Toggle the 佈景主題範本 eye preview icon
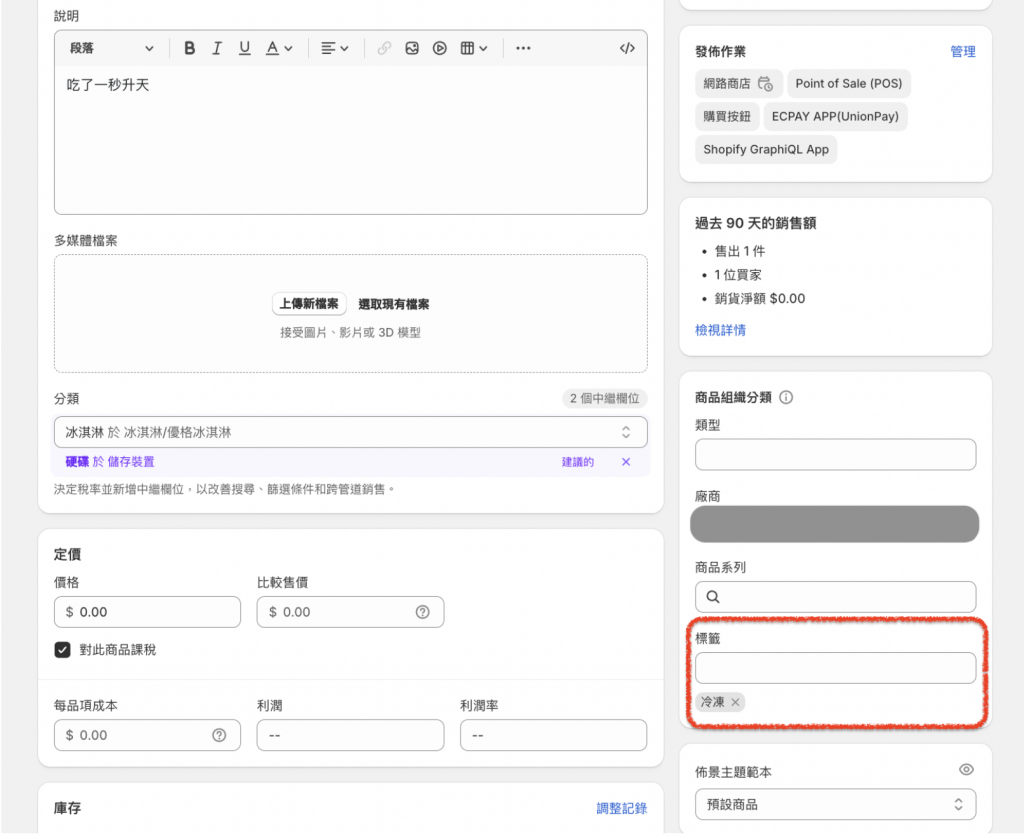The height and width of the screenshot is (839, 1024). [x=966, y=770]
